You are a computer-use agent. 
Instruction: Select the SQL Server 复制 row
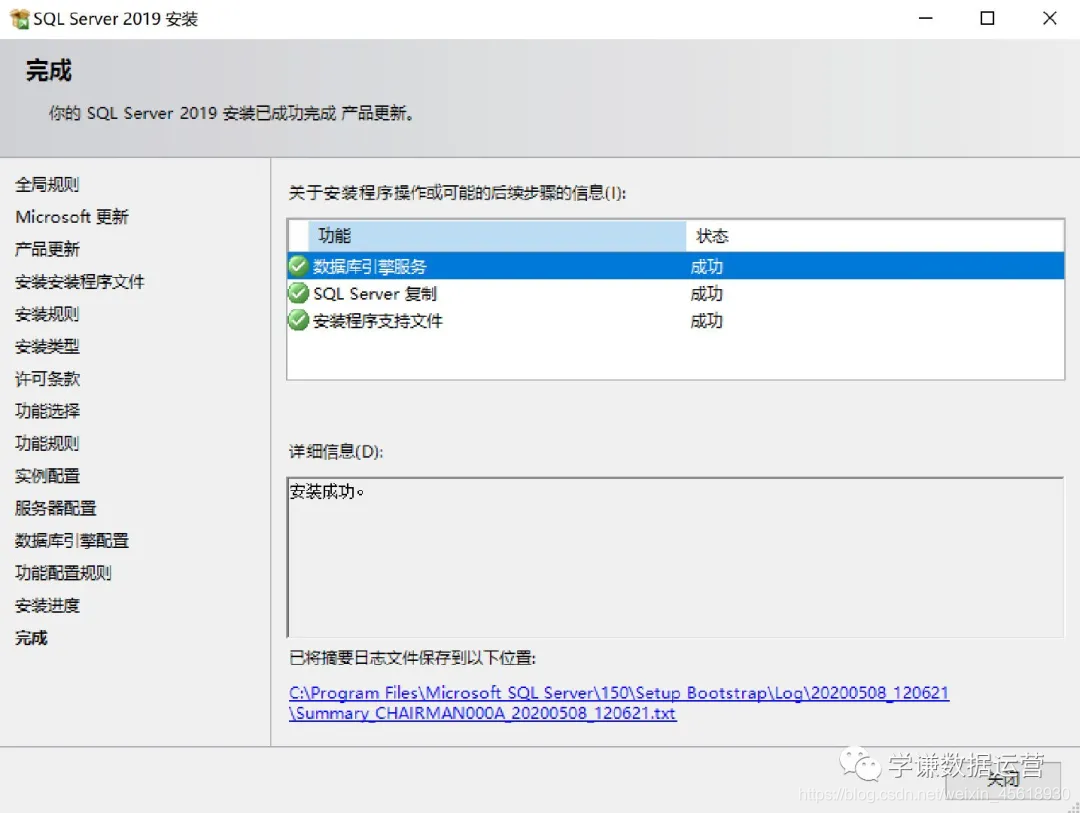676,294
